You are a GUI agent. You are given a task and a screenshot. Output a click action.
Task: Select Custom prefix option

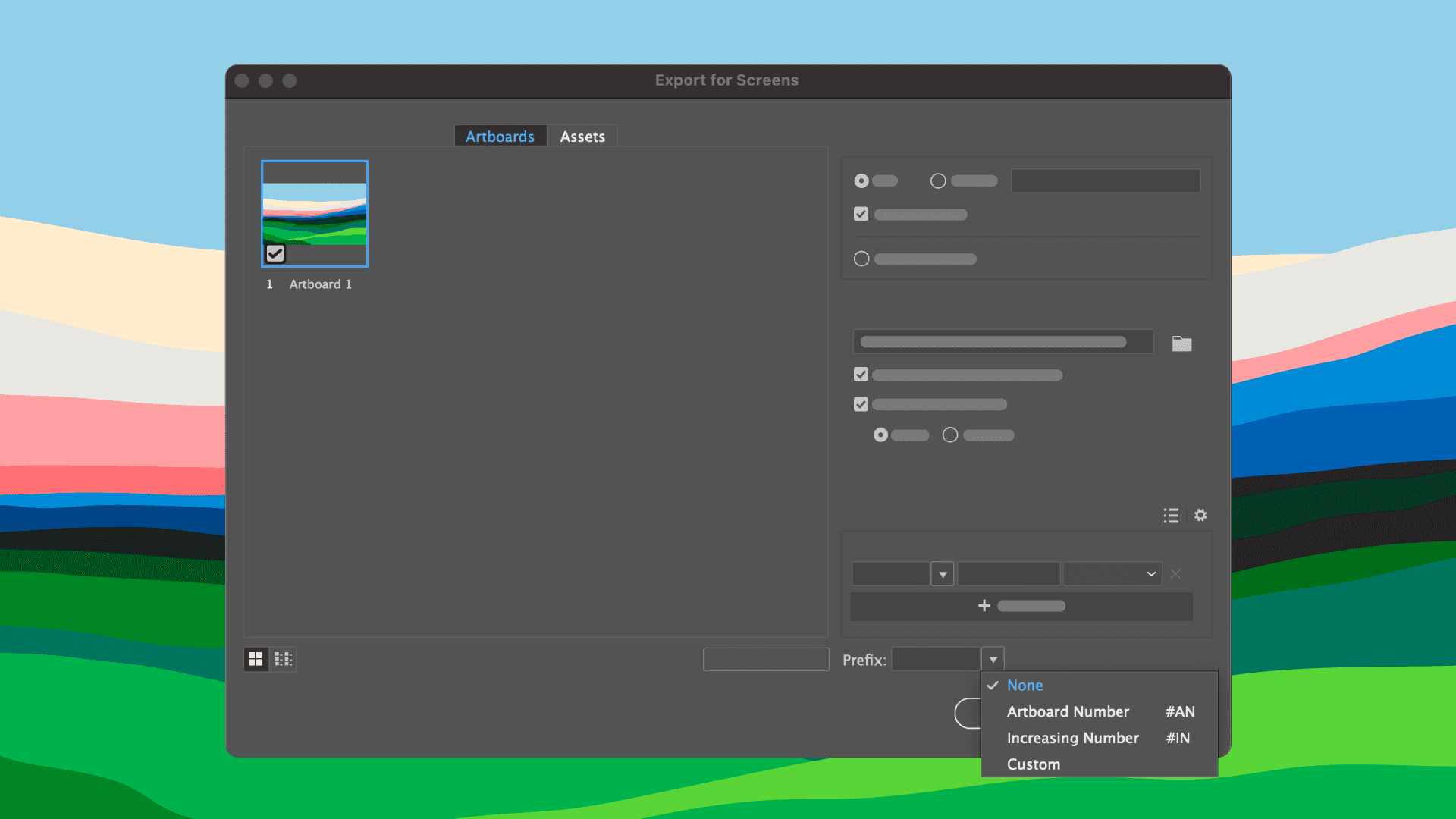pos(1034,764)
